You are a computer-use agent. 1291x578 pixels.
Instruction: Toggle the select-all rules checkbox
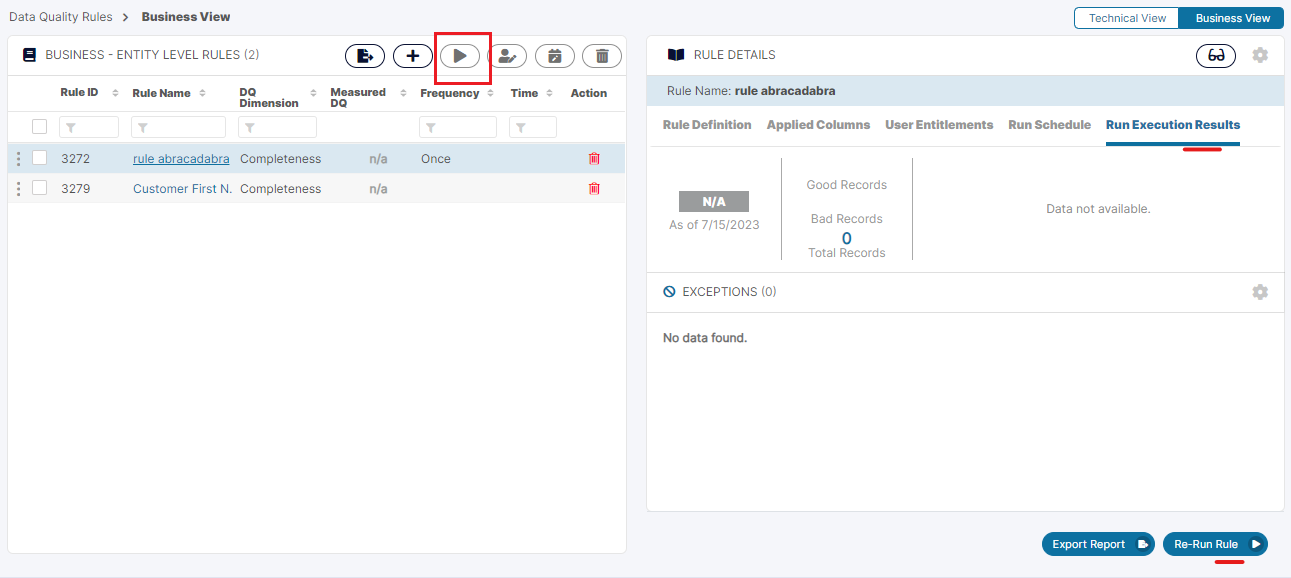coord(40,127)
